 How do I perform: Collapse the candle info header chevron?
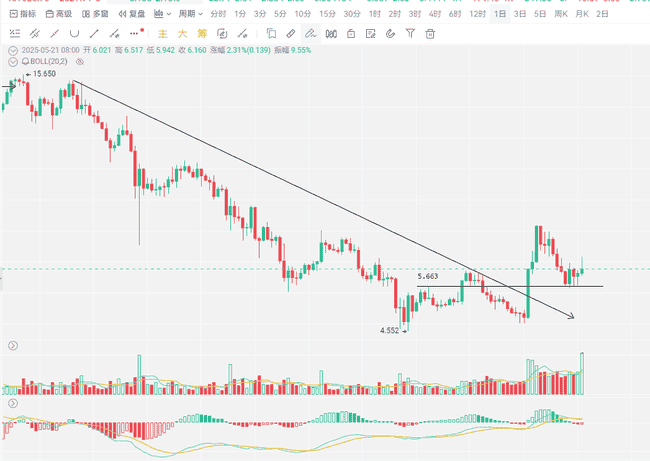[x=11, y=50]
